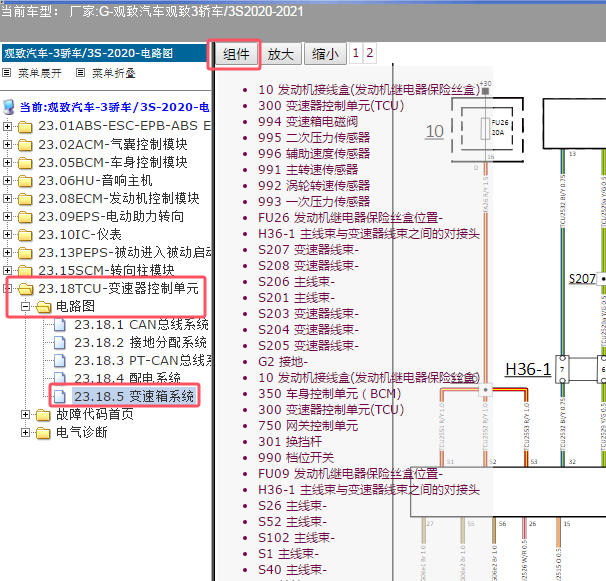Viewport: 606px width, 581px height.
Task: Expand 23.10IC-仪表 node
Action: point(7,234)
